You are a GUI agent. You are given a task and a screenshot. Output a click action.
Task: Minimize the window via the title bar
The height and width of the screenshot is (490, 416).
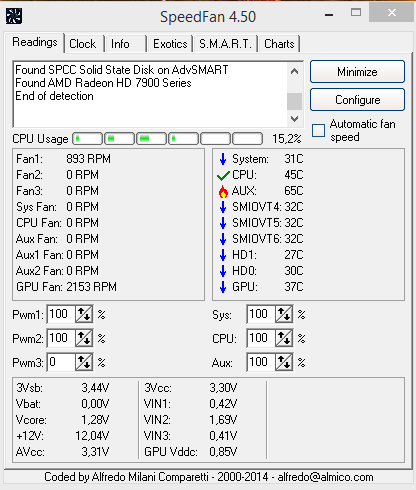329,15
